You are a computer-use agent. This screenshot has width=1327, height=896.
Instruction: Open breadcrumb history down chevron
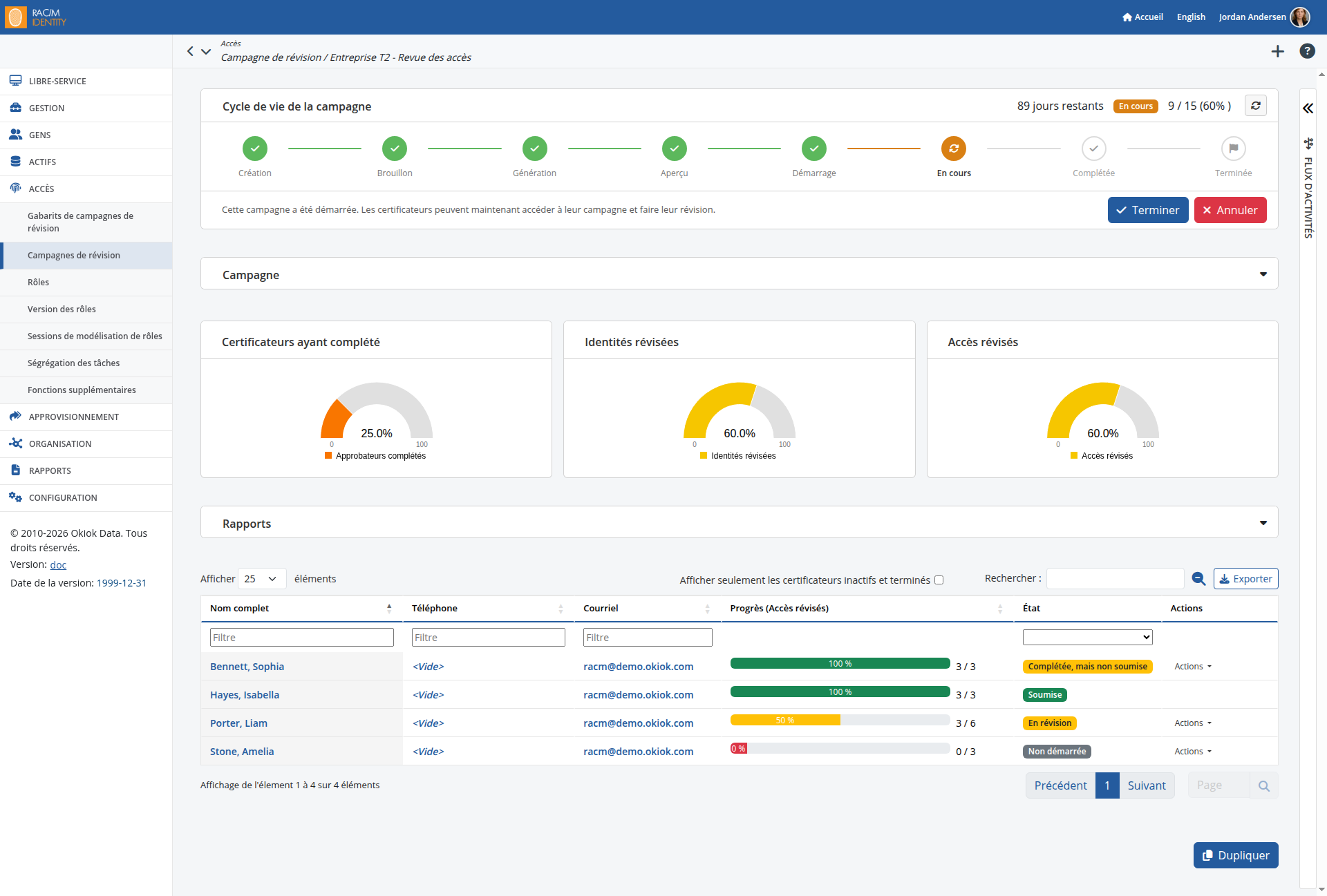click(x=206, y=51)
